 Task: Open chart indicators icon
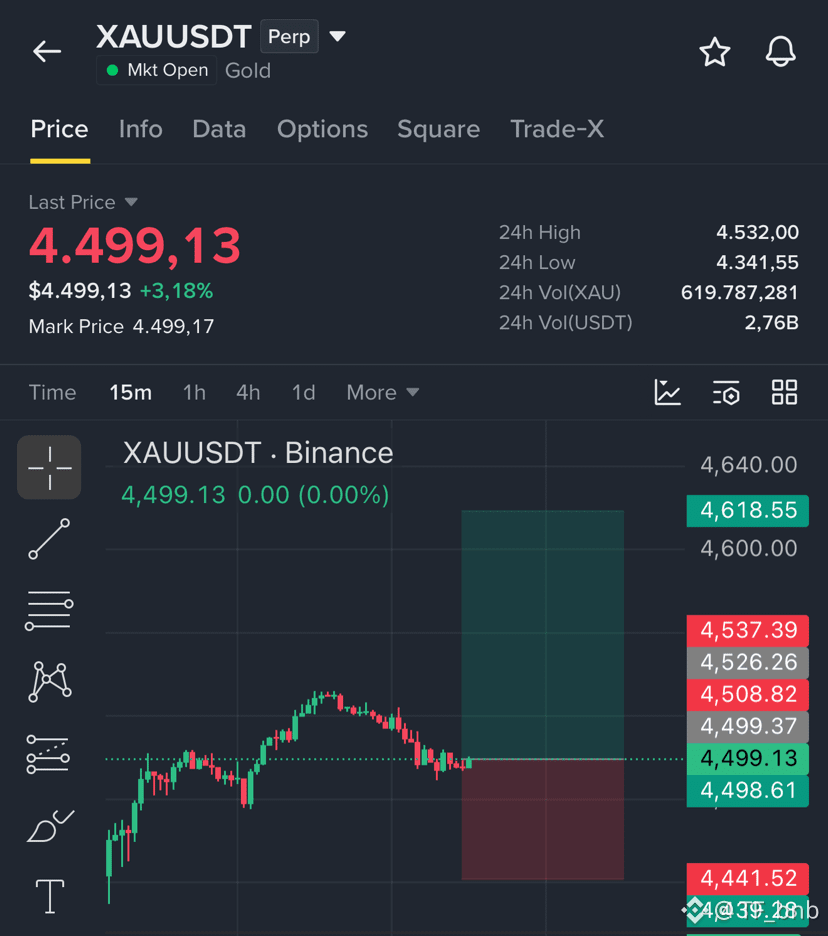tap(667, 392)
